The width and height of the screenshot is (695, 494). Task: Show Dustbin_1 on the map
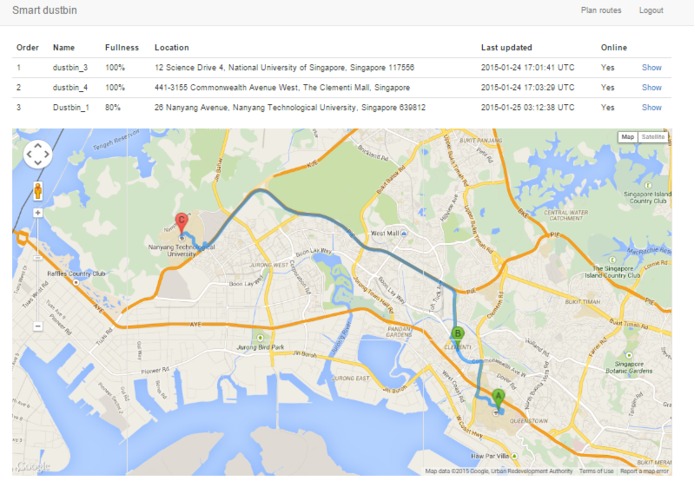[652, 107]
